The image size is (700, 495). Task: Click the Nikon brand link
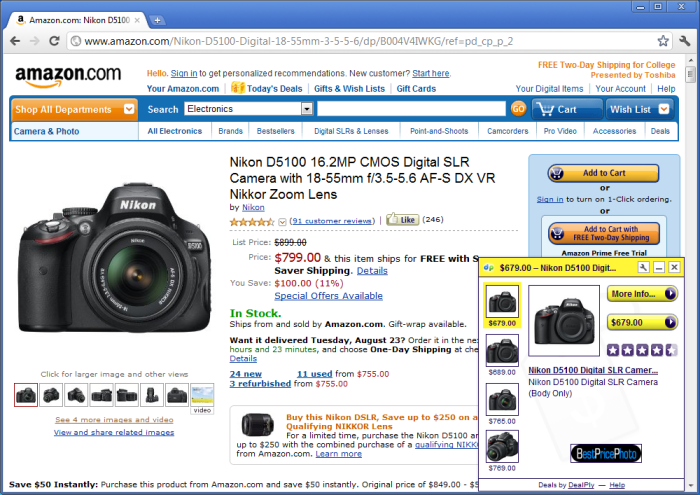point(253,208)
